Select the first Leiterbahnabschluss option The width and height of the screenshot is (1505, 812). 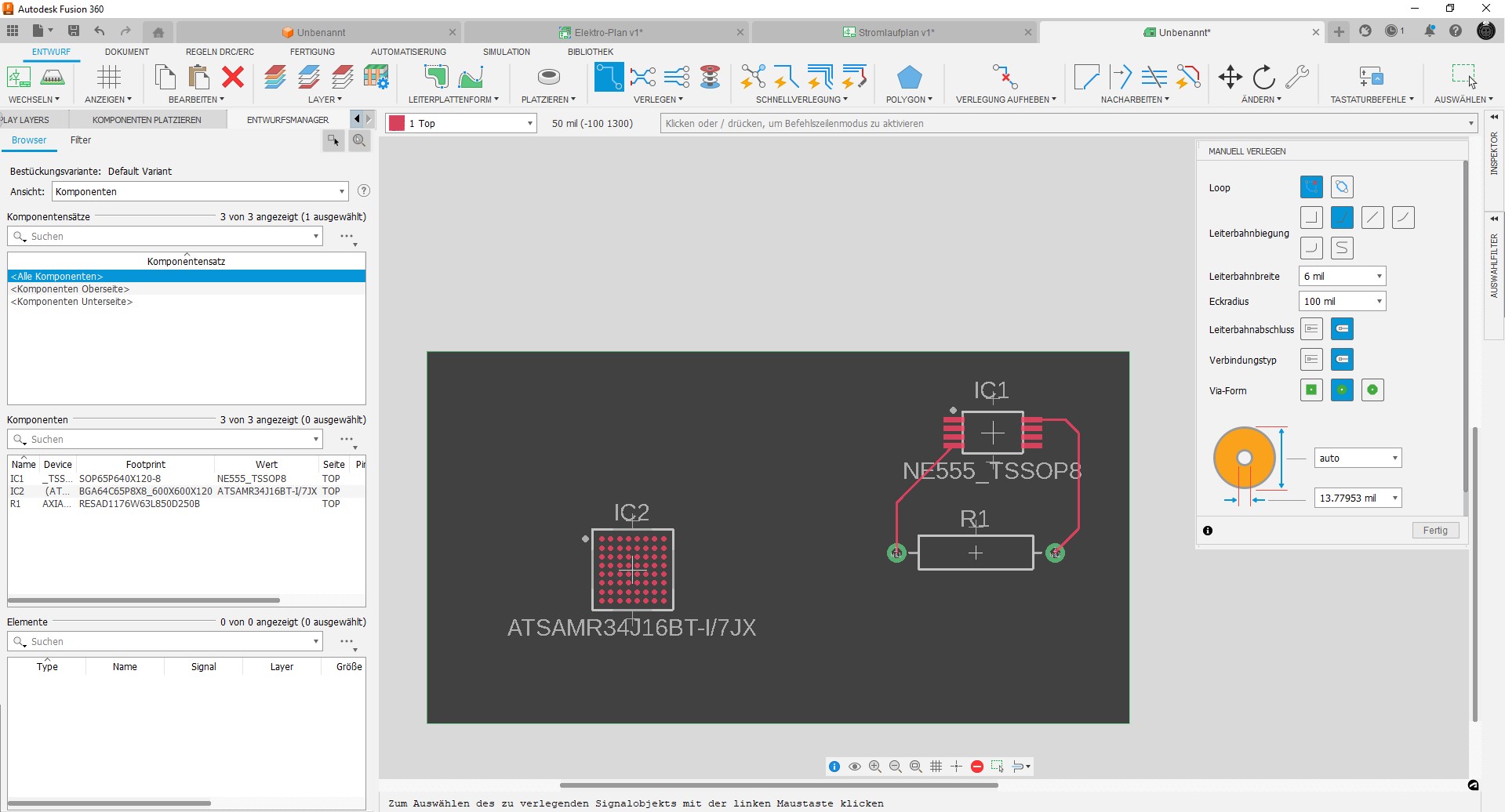[x=1311, y=329]
